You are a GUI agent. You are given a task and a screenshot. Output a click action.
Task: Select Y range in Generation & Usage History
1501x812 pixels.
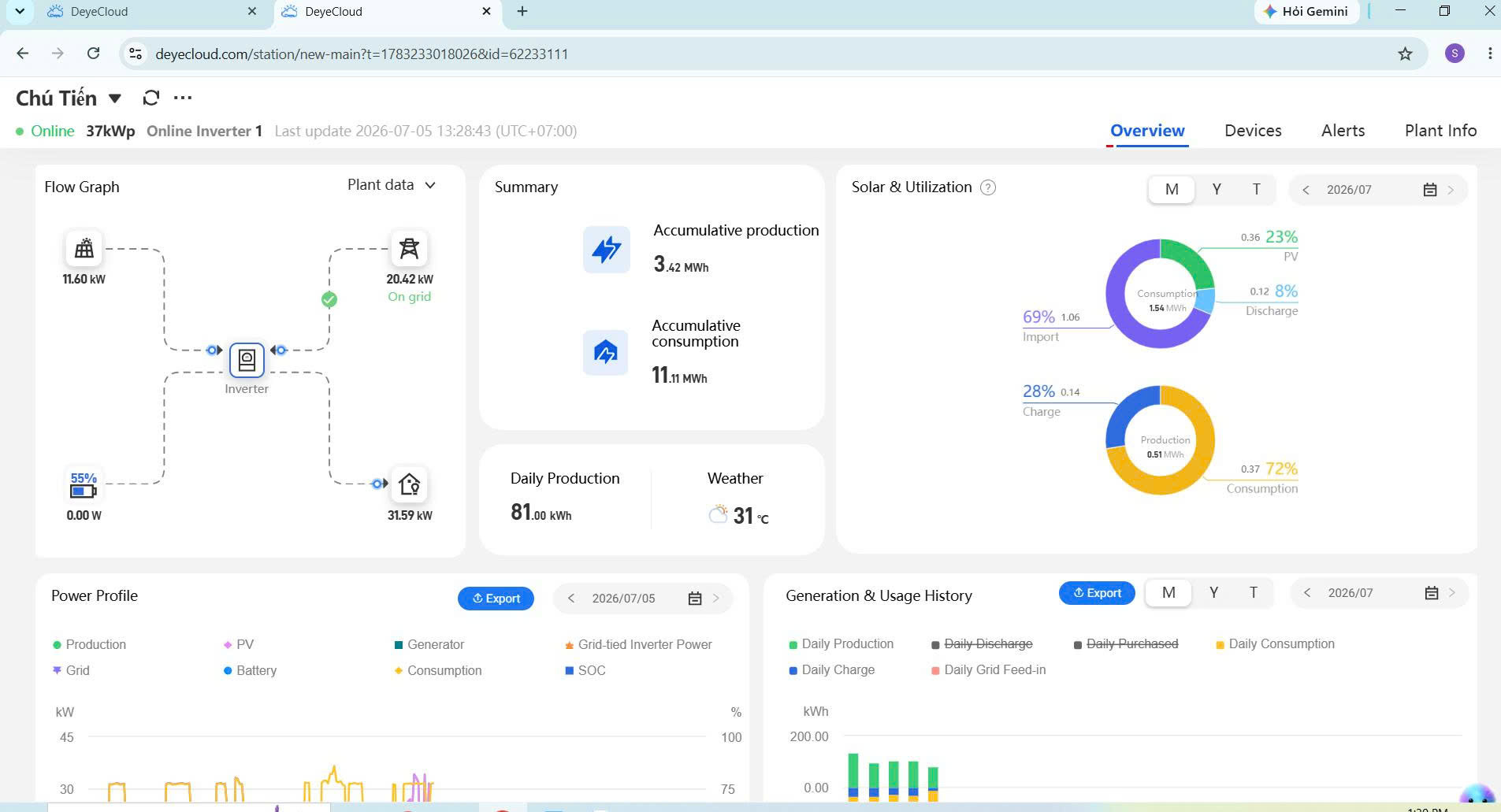point(1213,593)
